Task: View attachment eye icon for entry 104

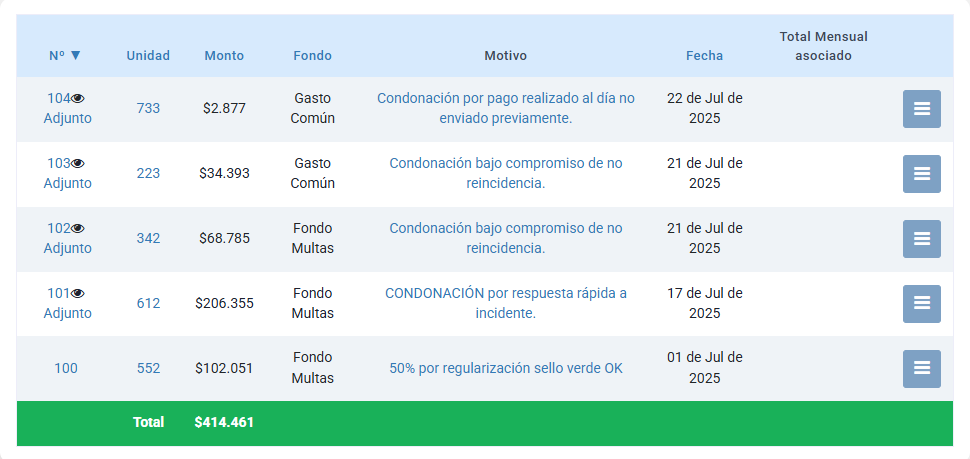Action: pyautogui.click(x=78, y=98)
